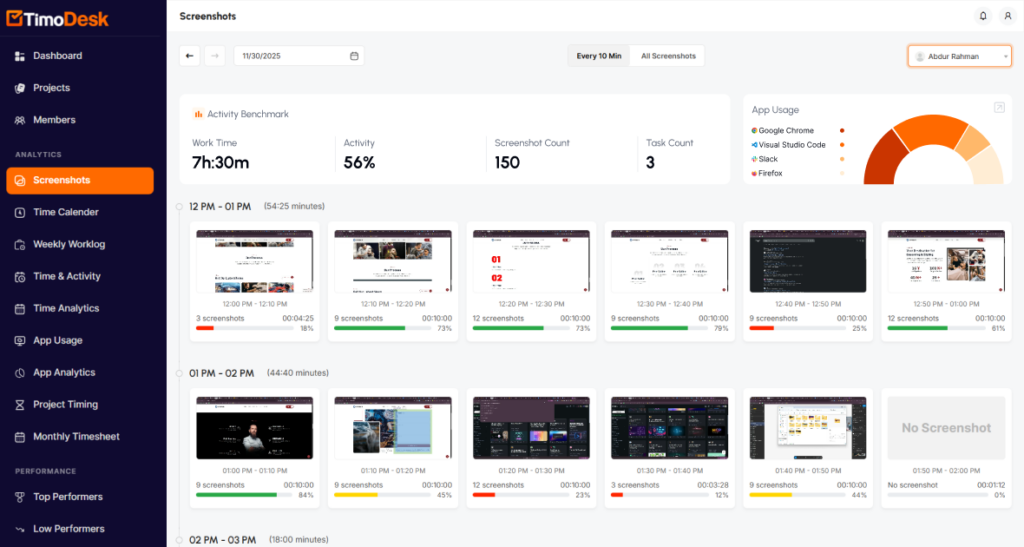Screen dimensions: 1024x547
Task: Open 12:40 PM - 12:50 PM screenshot thumbnail
Action: tap(808, 261)
